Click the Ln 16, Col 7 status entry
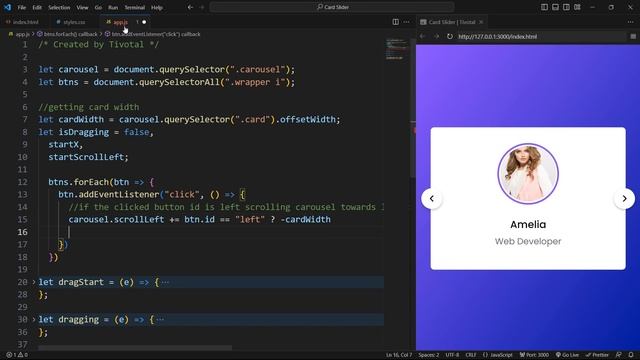Screen dimensions: 640x360 (x=399, y=355)
